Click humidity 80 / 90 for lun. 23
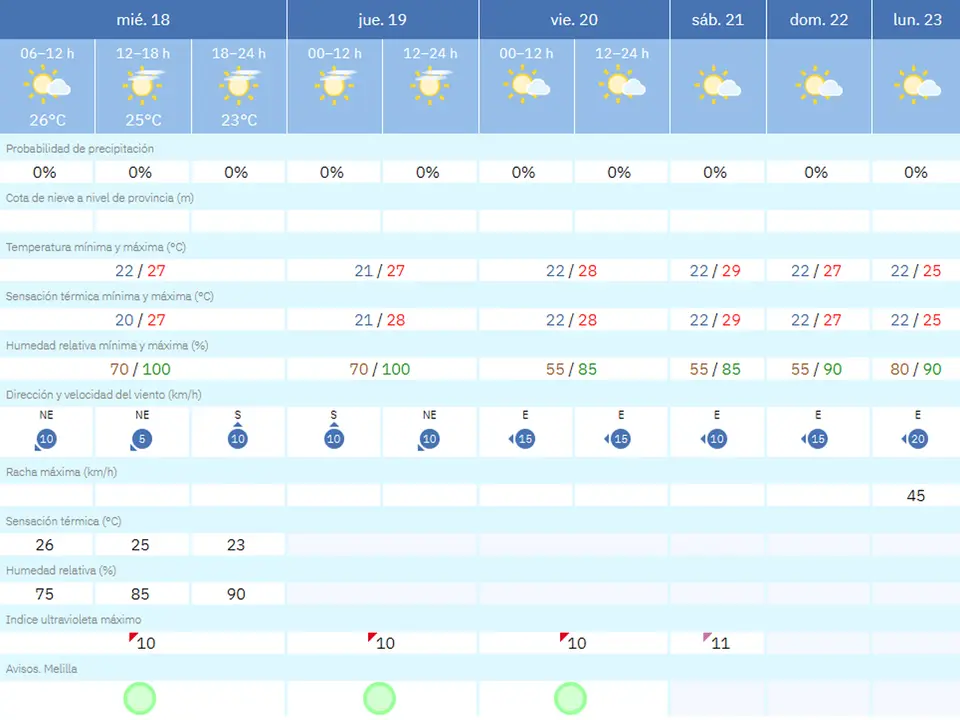This screenshot has width=960, height=720. tap(916, 369)
